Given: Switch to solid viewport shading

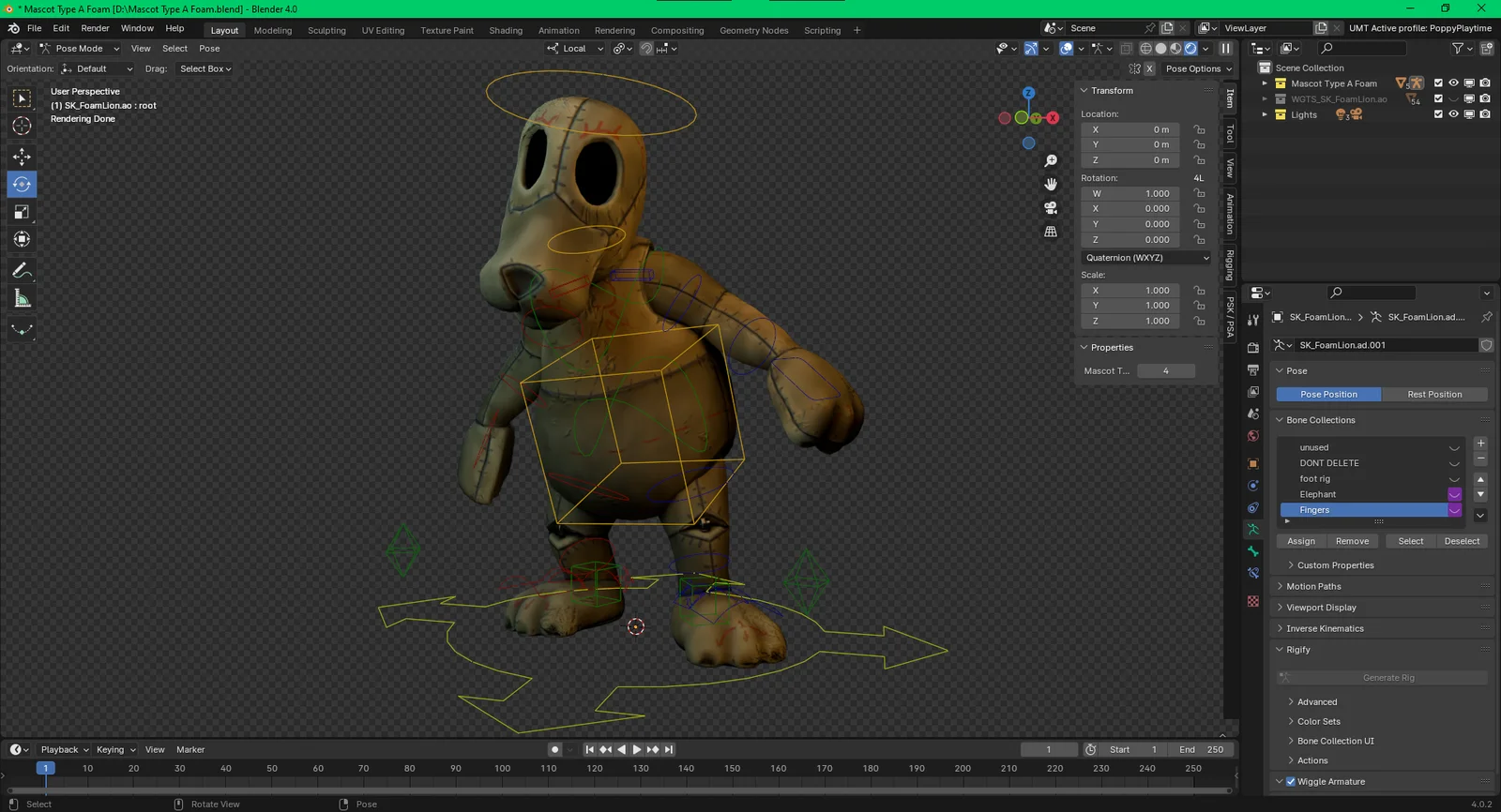Looking at the screenshot, I should (1160, 49).
